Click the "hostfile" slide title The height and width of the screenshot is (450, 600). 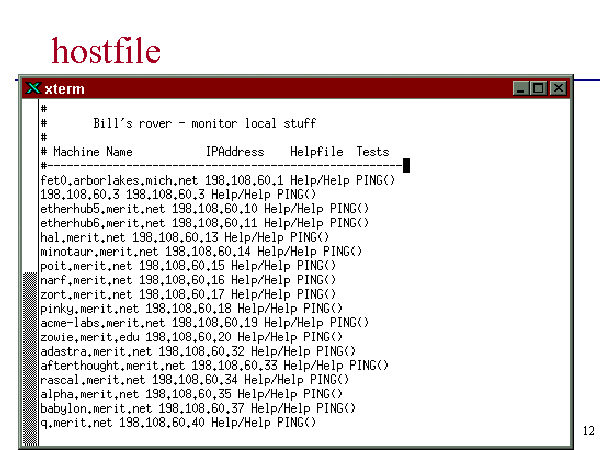coord(105,50)
